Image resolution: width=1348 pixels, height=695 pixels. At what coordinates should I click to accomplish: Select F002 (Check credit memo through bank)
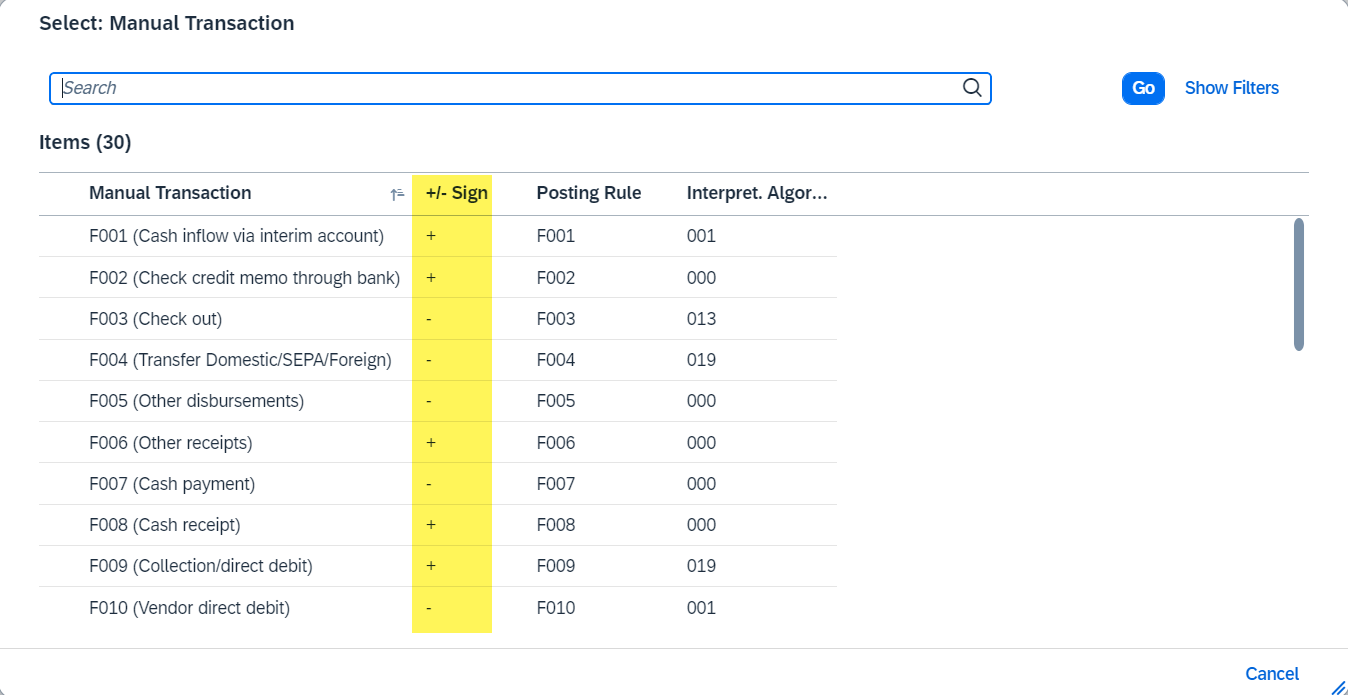tap(244, 278)
